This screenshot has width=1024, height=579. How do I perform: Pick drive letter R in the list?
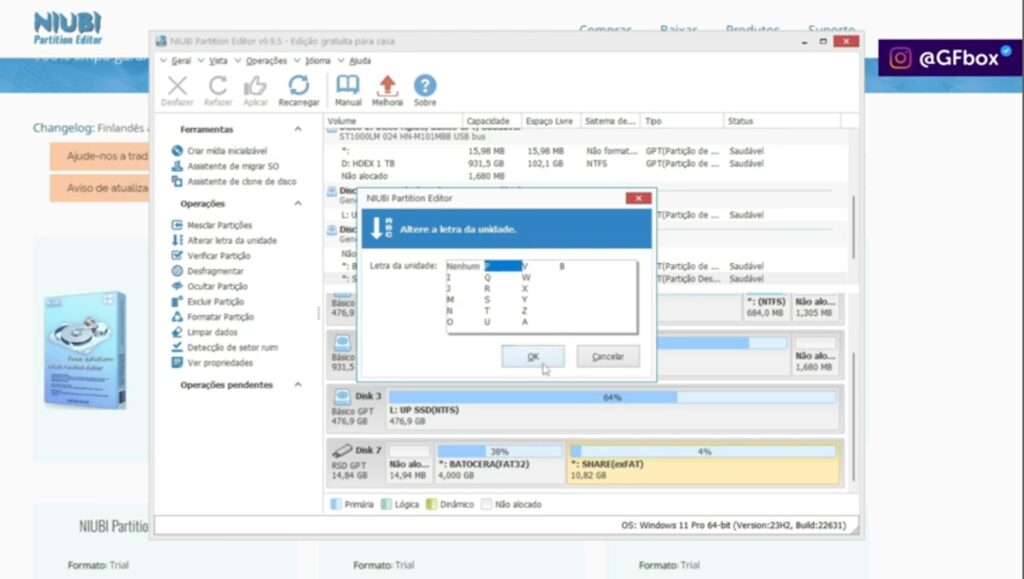(487, 289)
